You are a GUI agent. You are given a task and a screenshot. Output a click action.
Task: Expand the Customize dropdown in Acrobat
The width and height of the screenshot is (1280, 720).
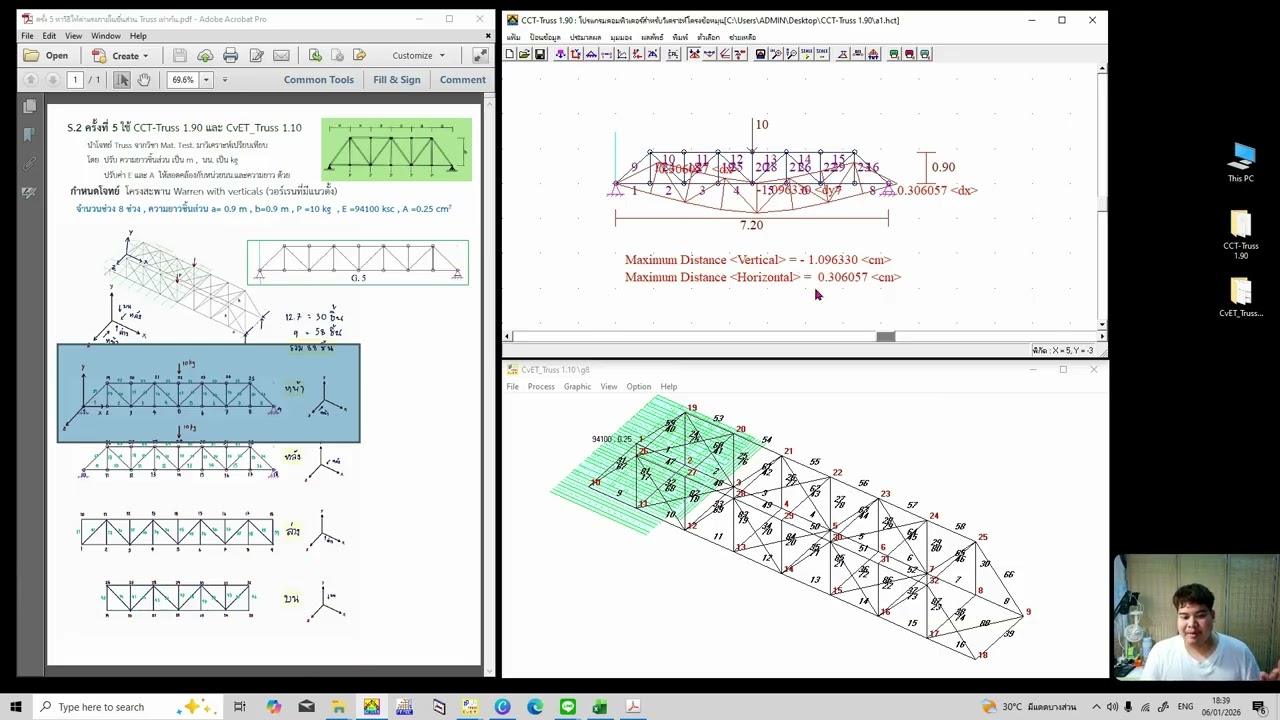pyautogui.click(x=419, y=55)
